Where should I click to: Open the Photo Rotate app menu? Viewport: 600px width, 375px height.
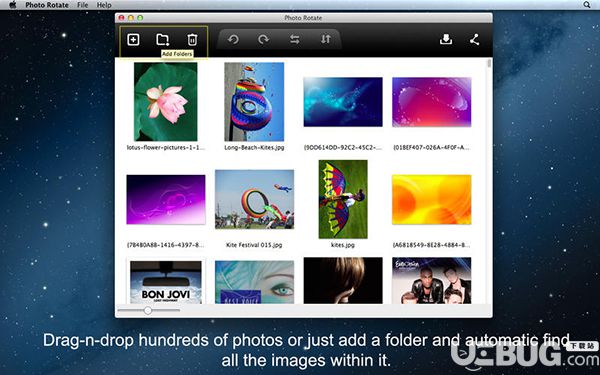tap(47, 5)
